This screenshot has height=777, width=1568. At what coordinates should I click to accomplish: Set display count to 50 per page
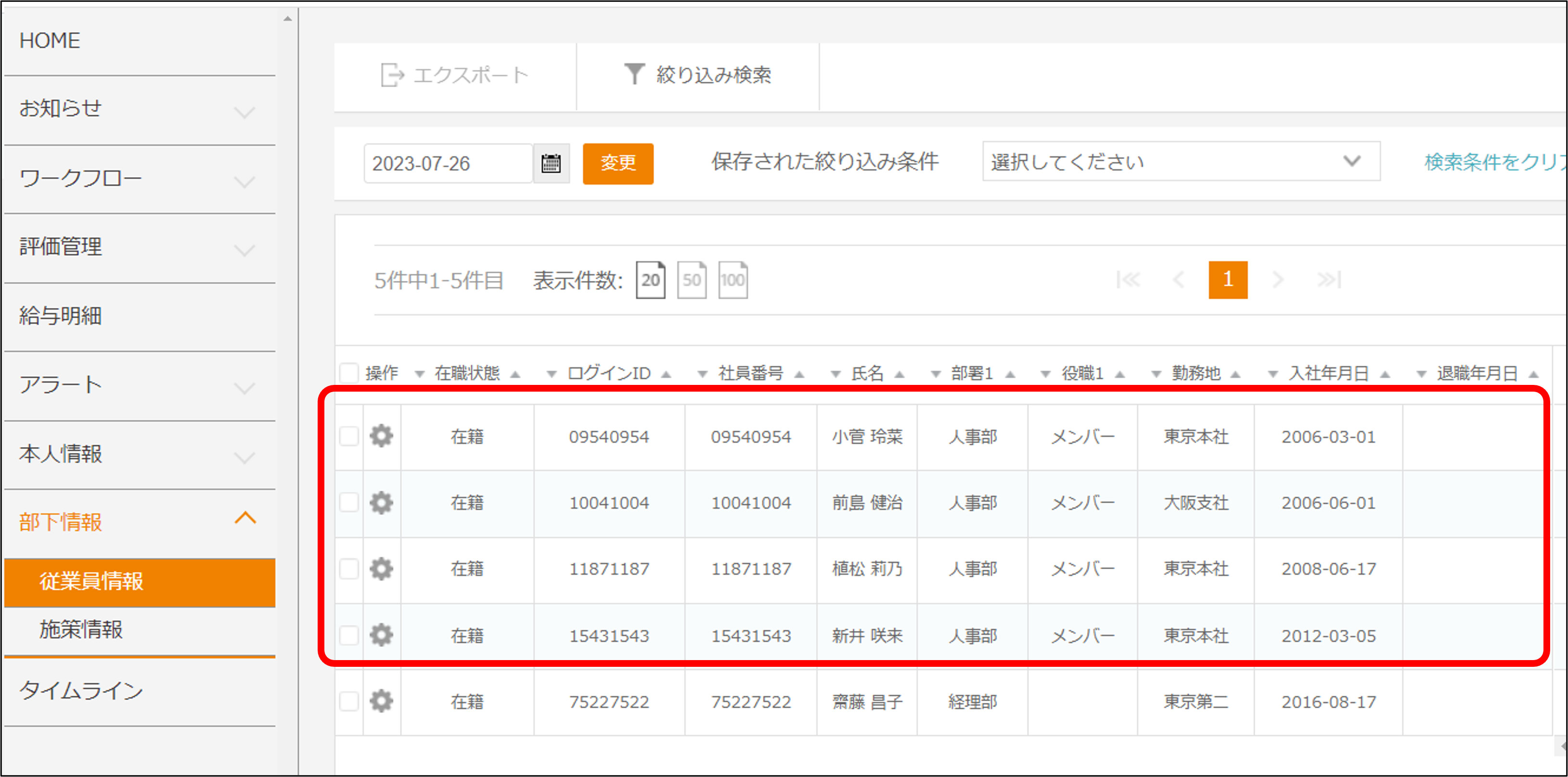692,280
